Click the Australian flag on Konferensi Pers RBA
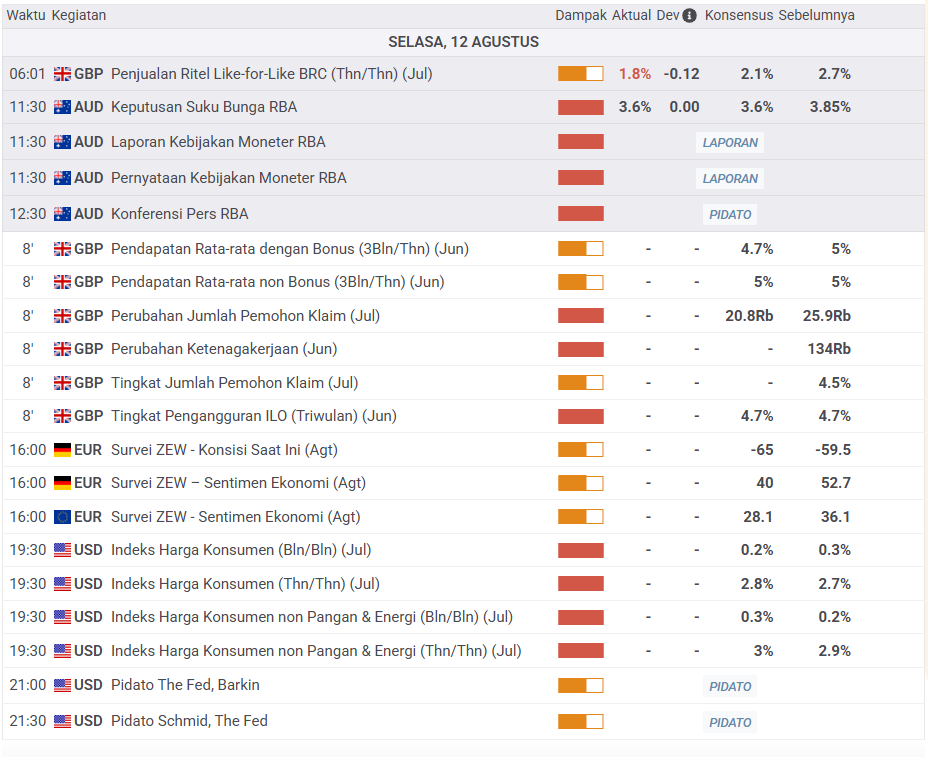 62,214
